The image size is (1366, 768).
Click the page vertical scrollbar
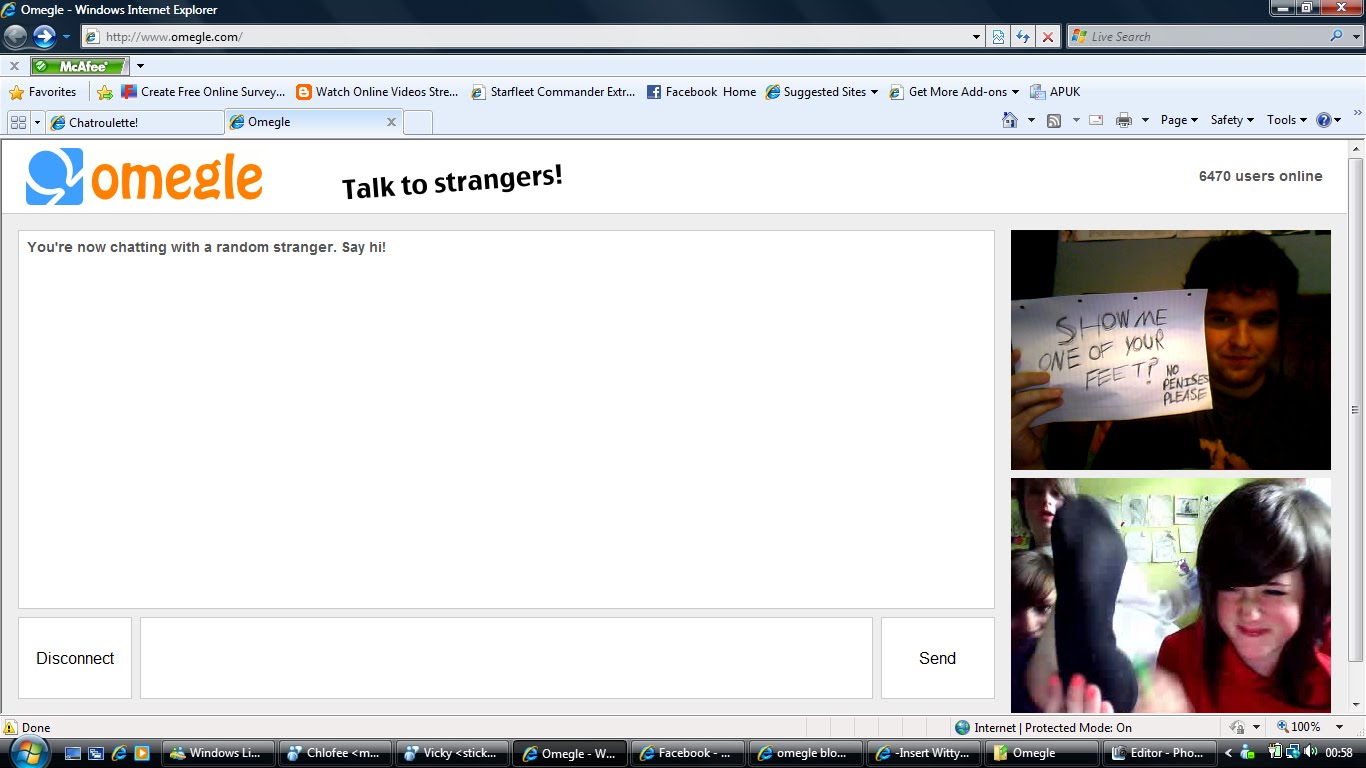point(1356,410)
